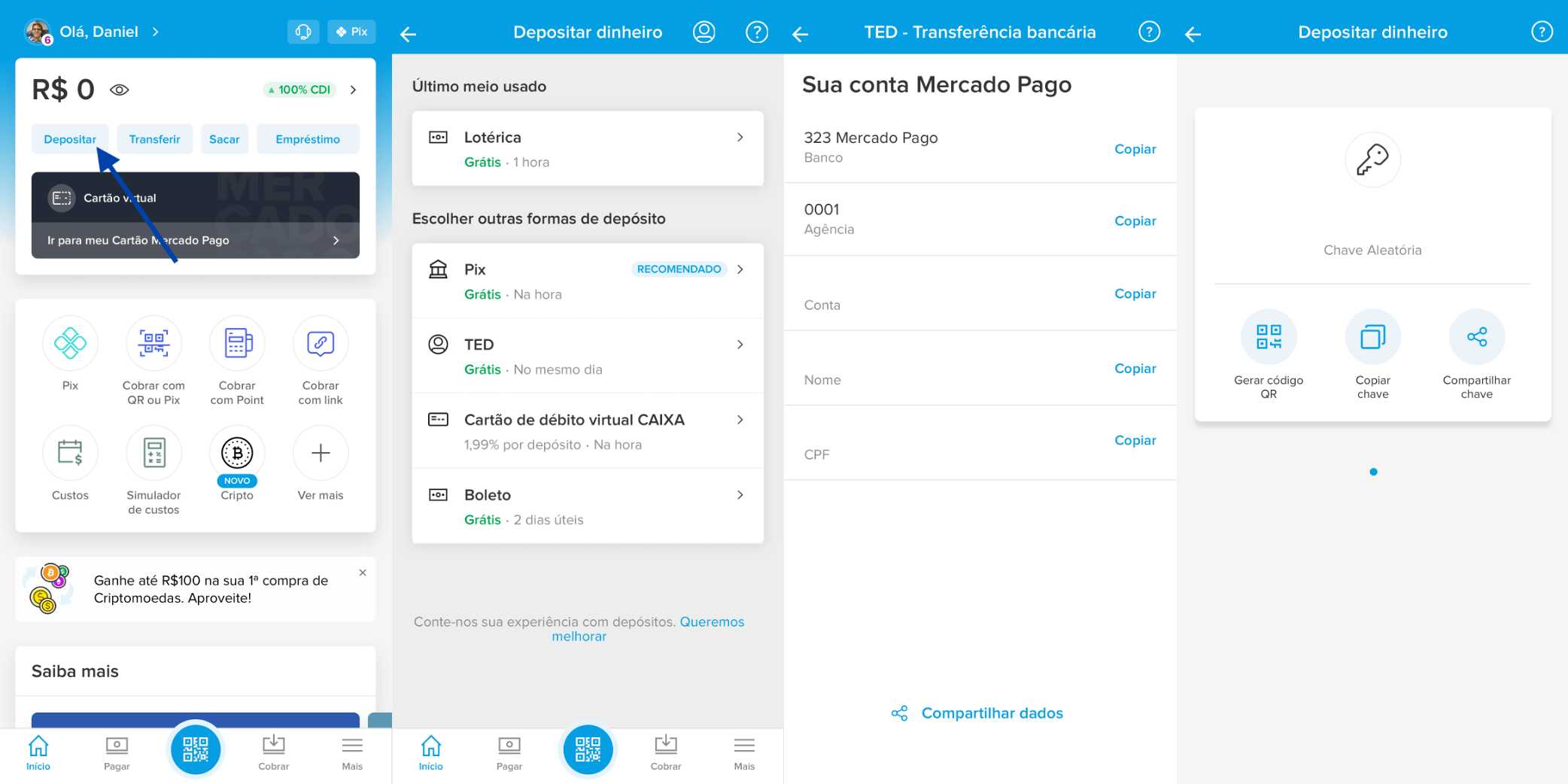Image resolution: width=1568 pixels, height=784 pixels.
Task: Open Cobrar com Point icon
Action: (x=237, y=343)
